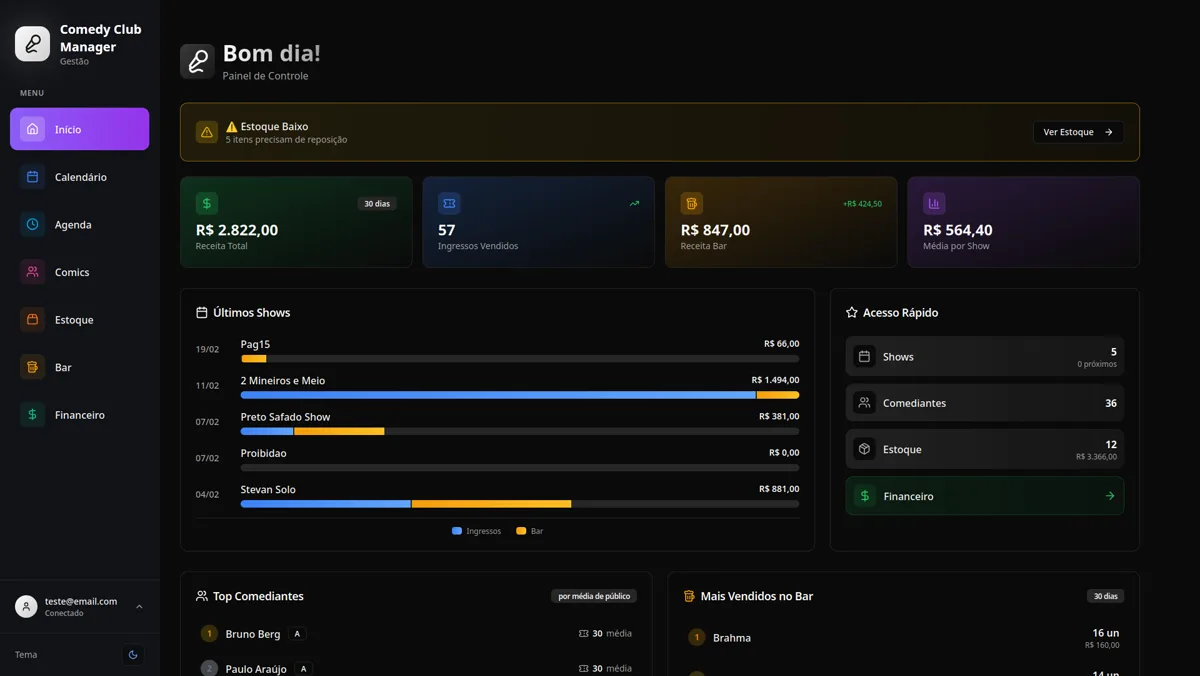Click the people icon beside Comics

(x=32, y=272)
